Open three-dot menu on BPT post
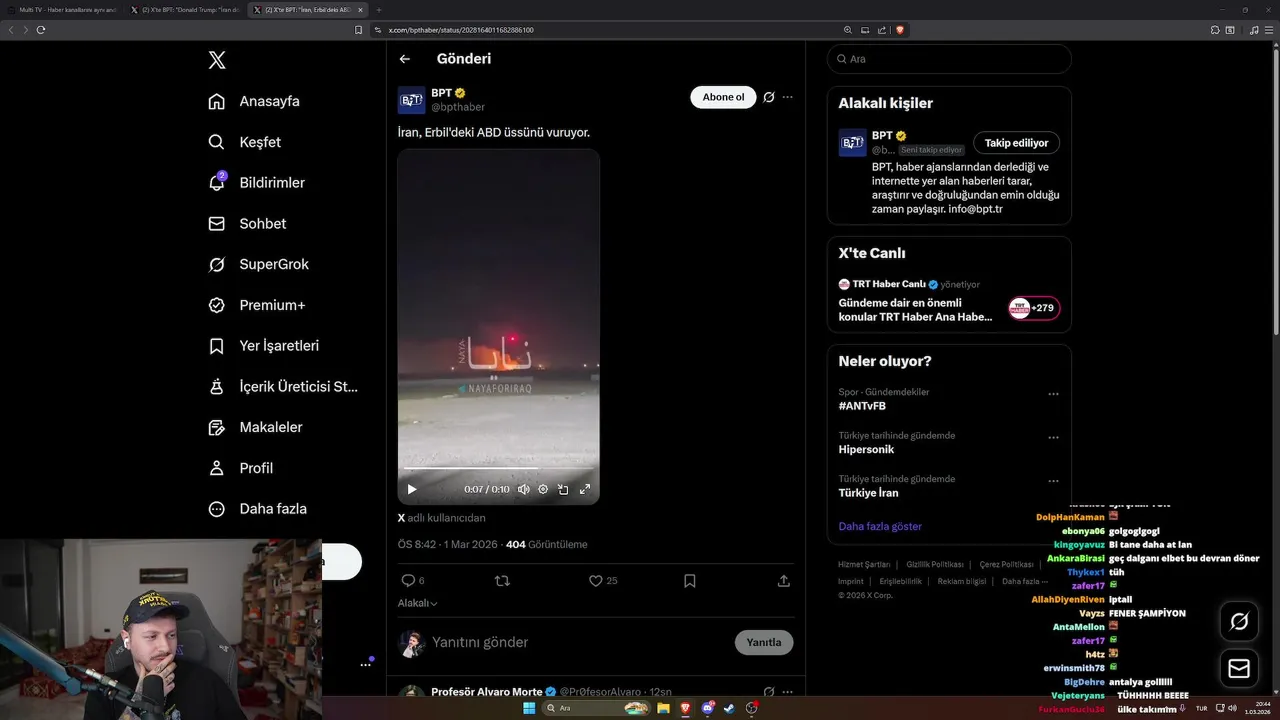1280x720 pixels. [788, 97]
